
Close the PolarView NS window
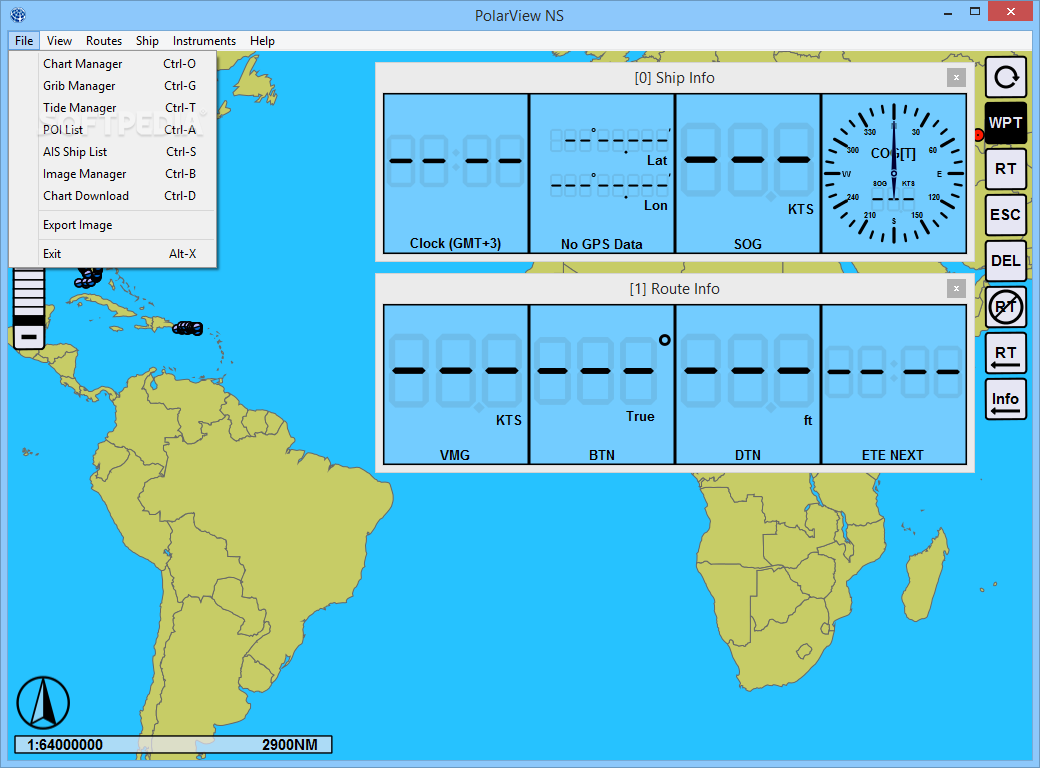[1011, 11]
